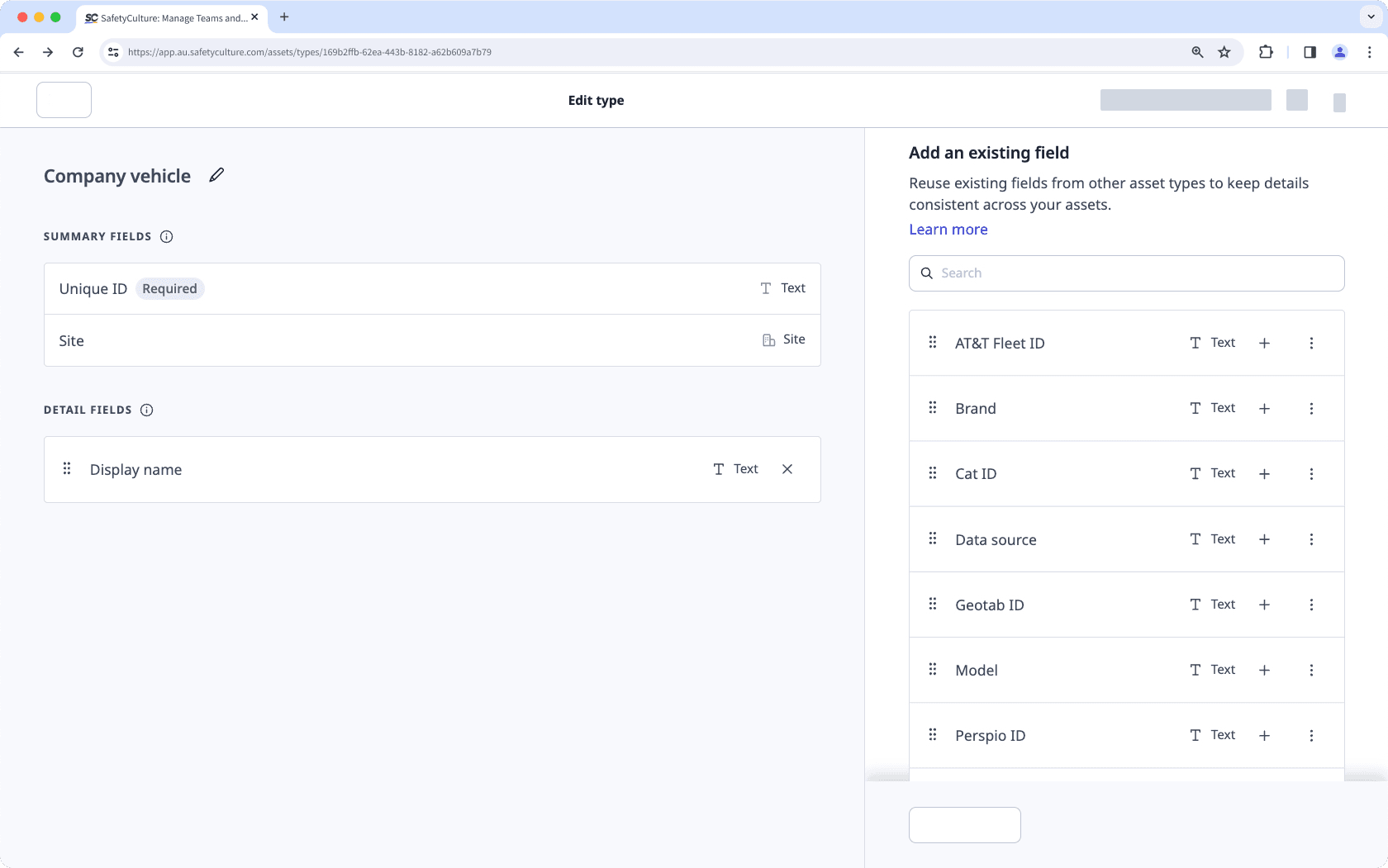The height and width of the screenshot is (868, 1388).
Task: View the DETAIL FIELDS info icon tooltip
Action: coord(146,410)
